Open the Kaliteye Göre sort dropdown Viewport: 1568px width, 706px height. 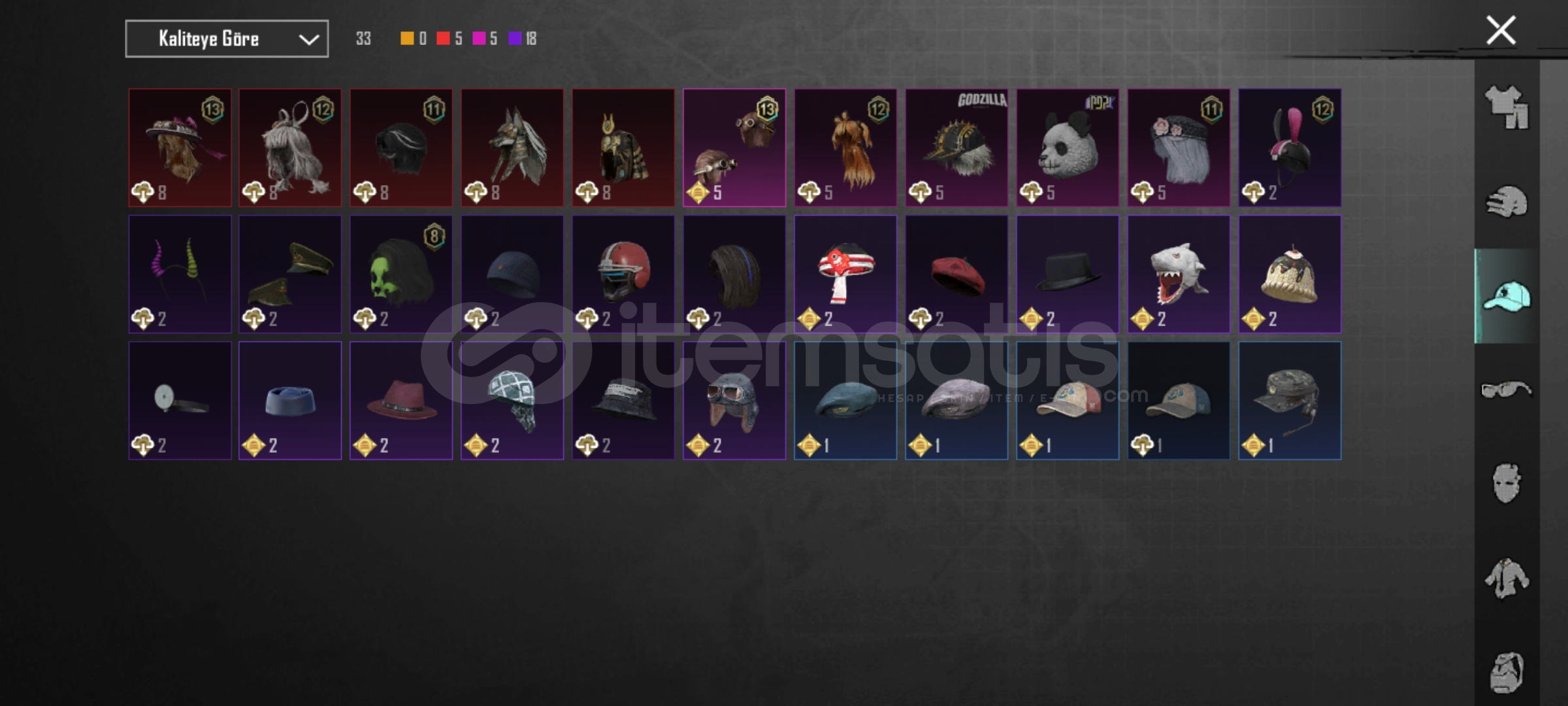tap(227, 39)
